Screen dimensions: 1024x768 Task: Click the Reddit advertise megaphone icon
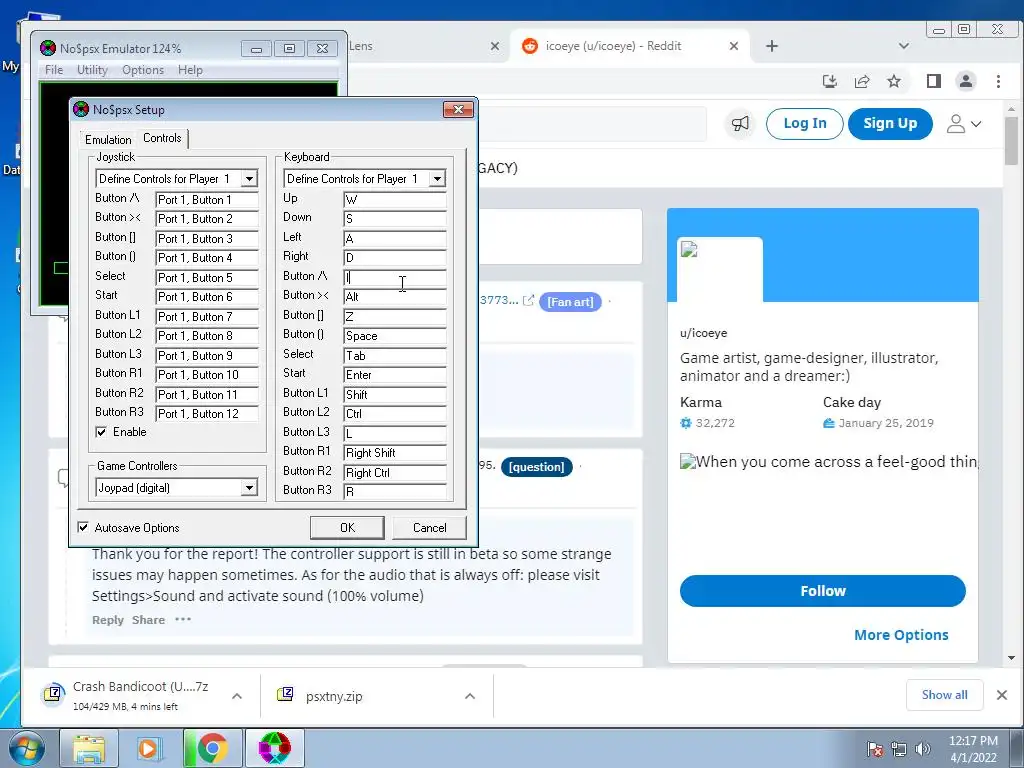pos(740,123)
